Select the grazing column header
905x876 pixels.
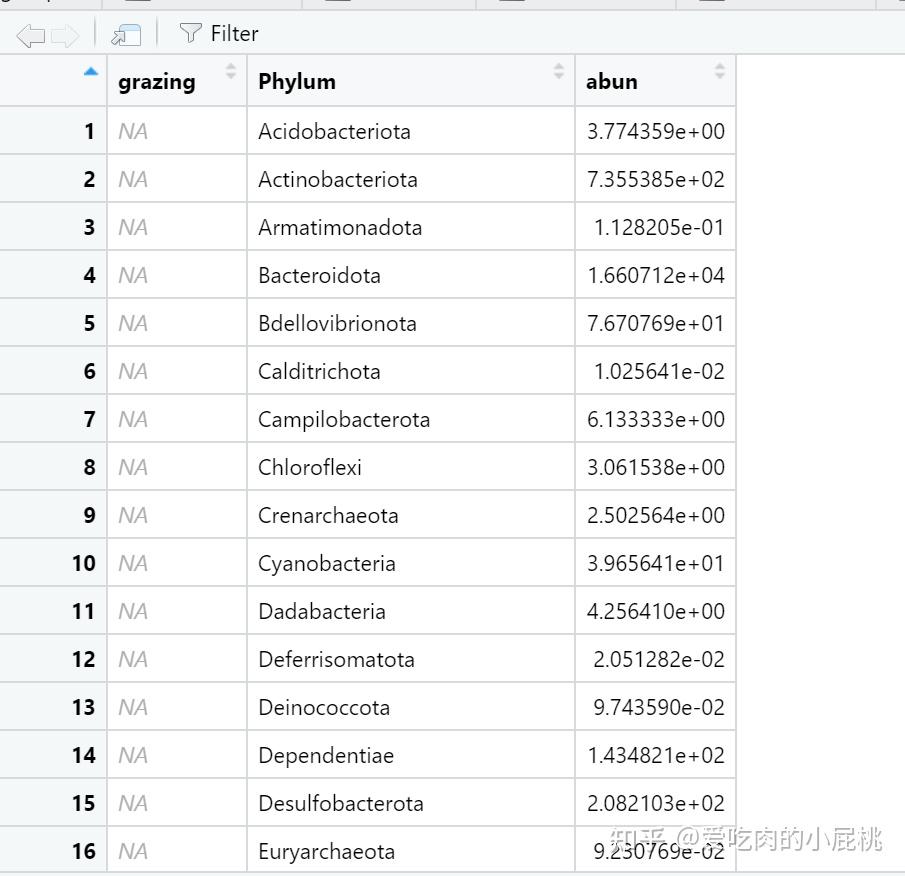177,81
